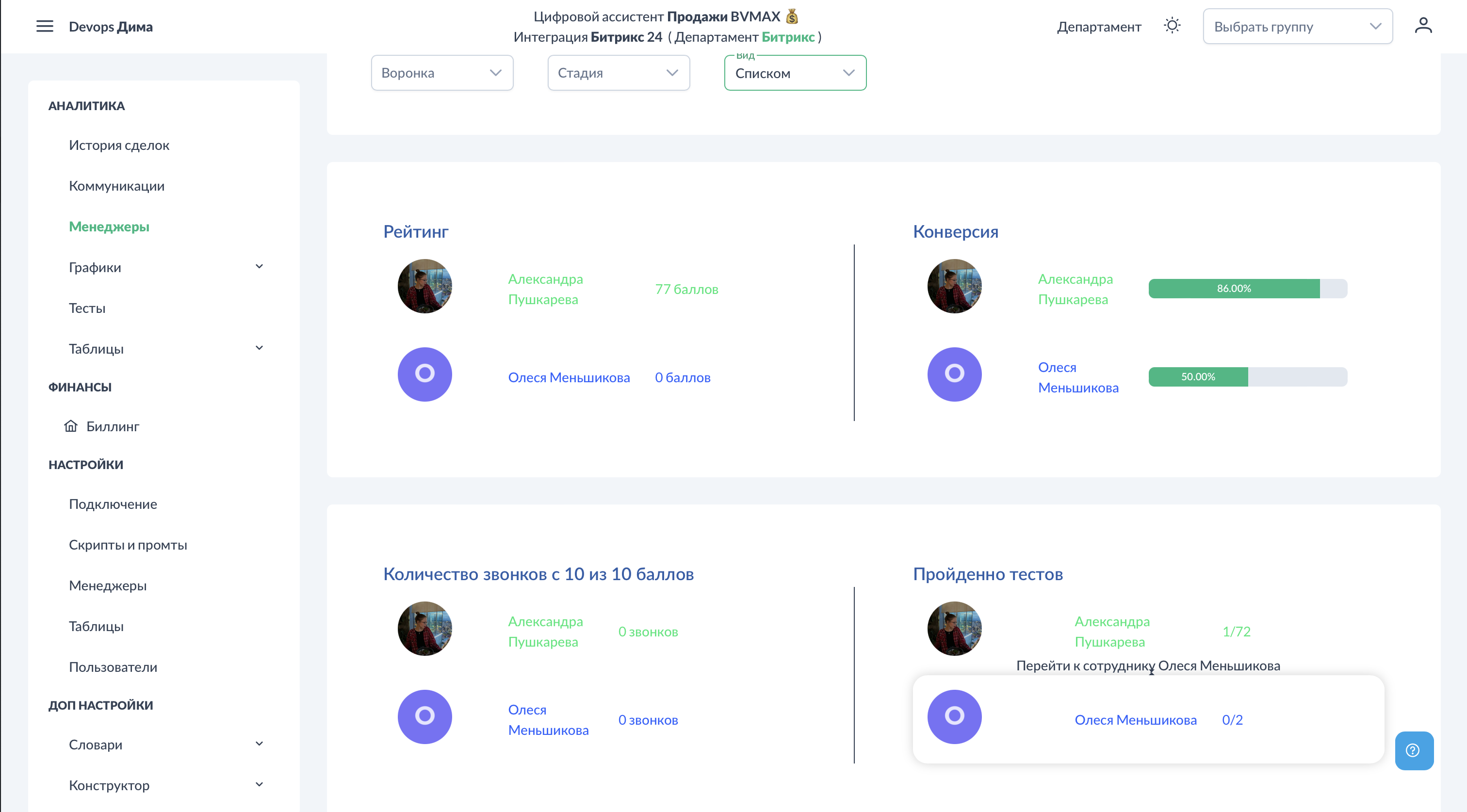
Task: Click Олеся purple avatar in Количество звонков
Action: 424,716
